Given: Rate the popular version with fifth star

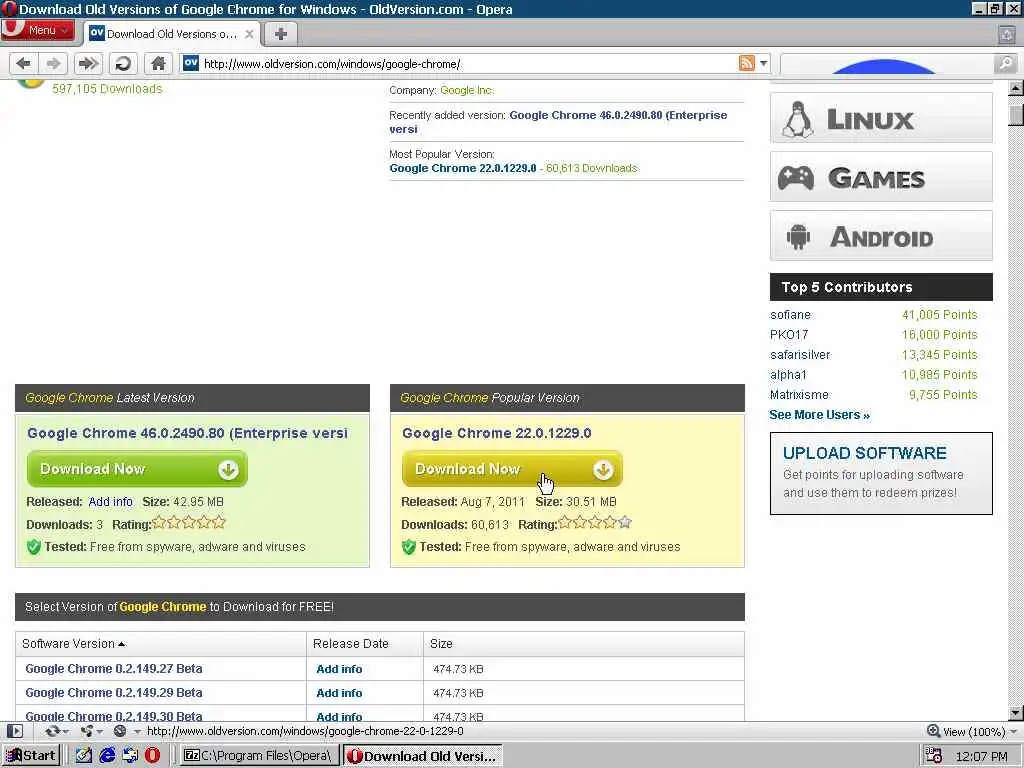Looking at the screenshot, I should point(625,522).
